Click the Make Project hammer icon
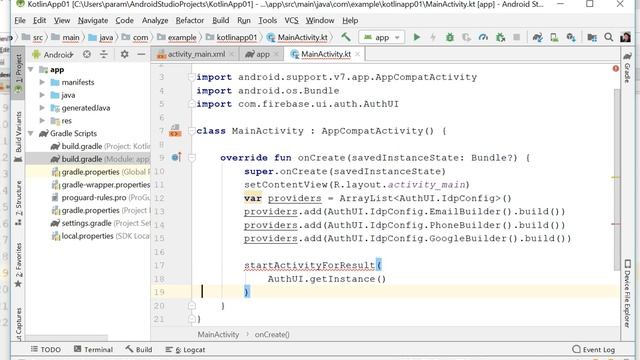The height and width of the screenshot is (360, 640). pos(346,37)
